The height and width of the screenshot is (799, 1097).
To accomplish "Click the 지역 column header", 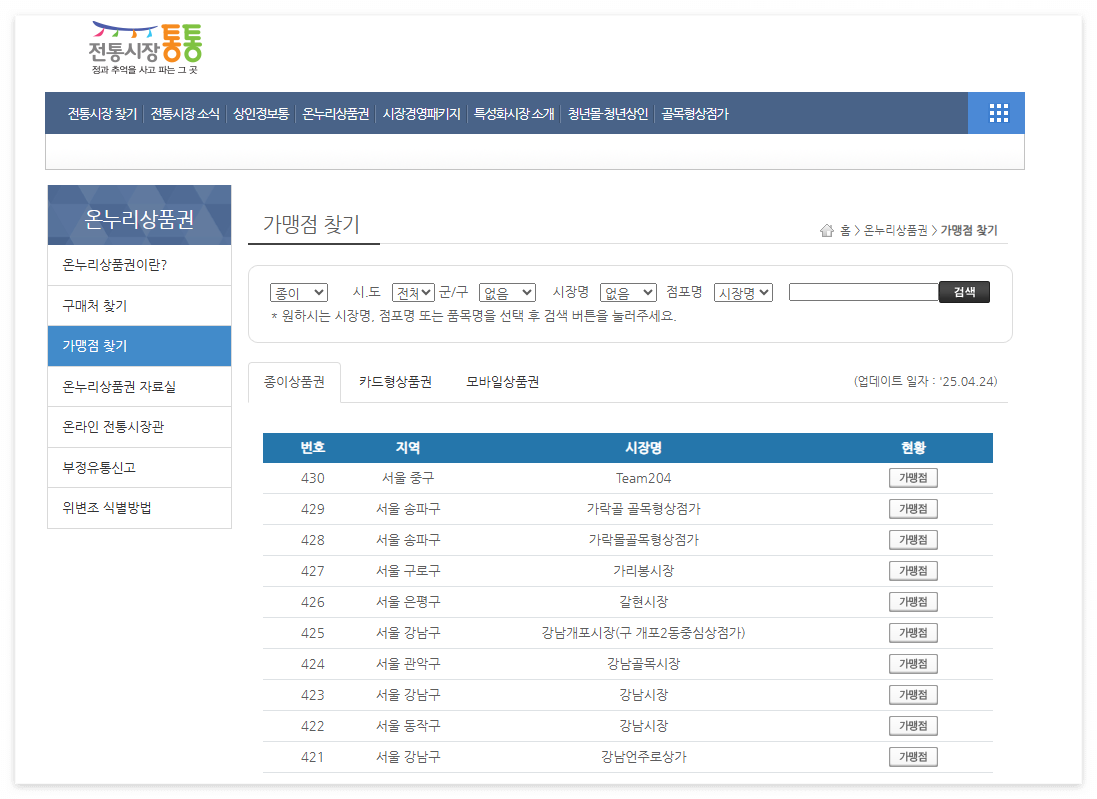I will (x=408, y=448).
